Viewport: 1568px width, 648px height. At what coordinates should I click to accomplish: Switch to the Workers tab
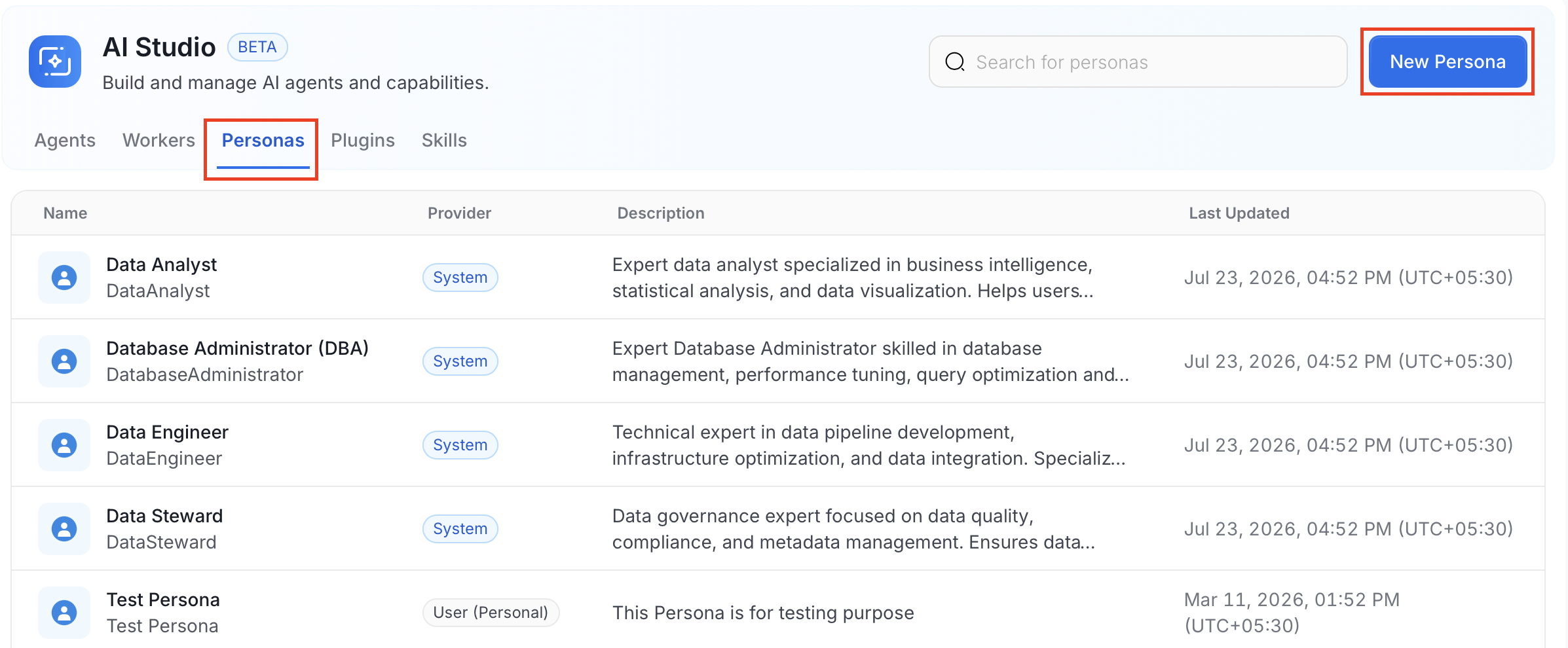[159, 140]
